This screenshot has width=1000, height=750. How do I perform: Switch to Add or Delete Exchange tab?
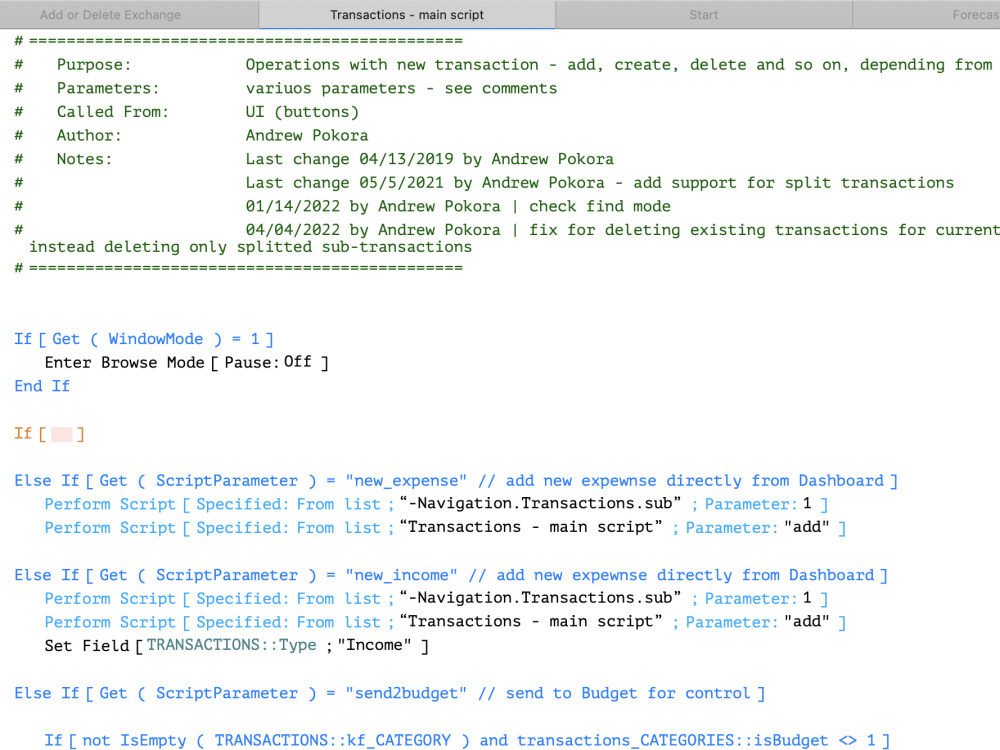(129, 15)
